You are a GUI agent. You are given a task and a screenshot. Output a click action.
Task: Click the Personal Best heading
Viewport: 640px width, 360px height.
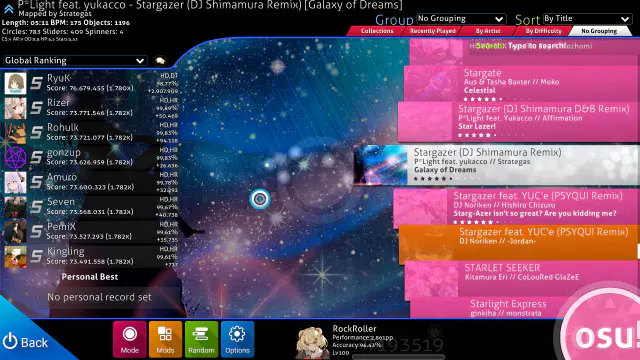(x=90, y=277)
